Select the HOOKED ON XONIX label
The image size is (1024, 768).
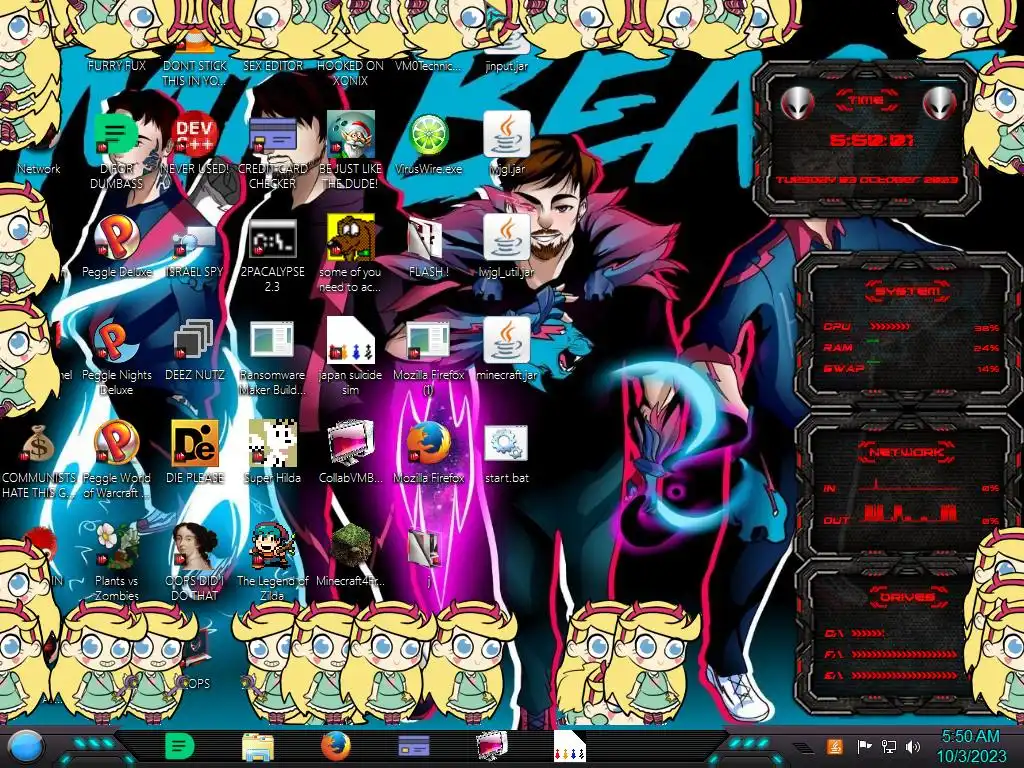[x=351, y=73]
